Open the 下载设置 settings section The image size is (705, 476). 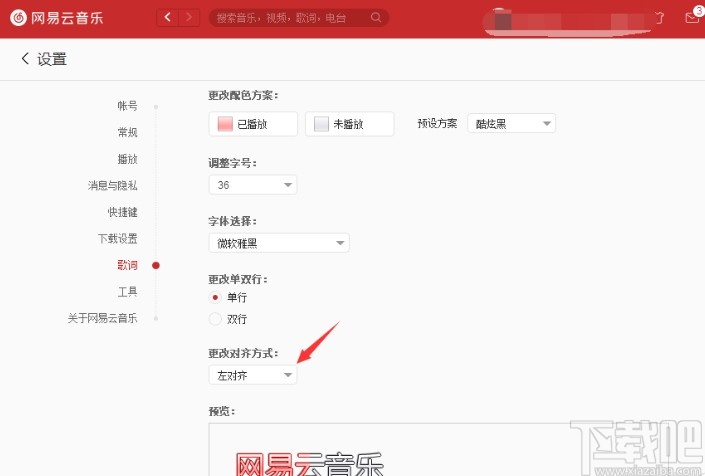(117, 238)
